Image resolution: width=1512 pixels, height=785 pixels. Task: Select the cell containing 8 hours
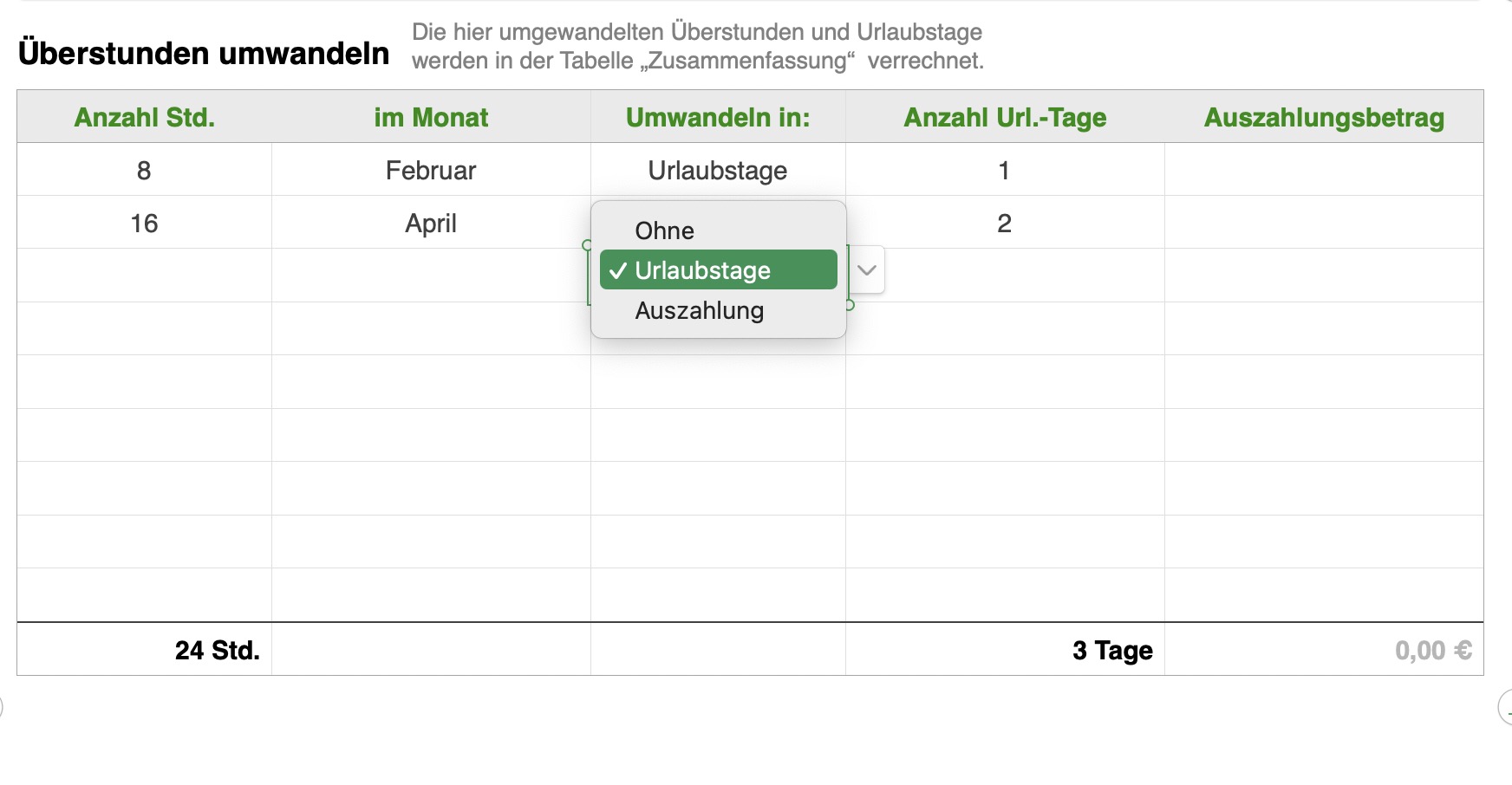pos(144,170)
